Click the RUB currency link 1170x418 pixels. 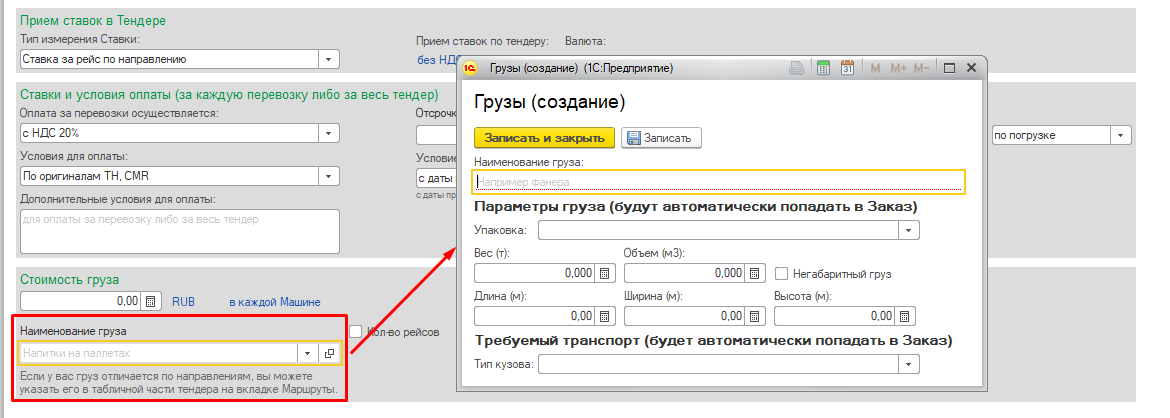[184, 302]
